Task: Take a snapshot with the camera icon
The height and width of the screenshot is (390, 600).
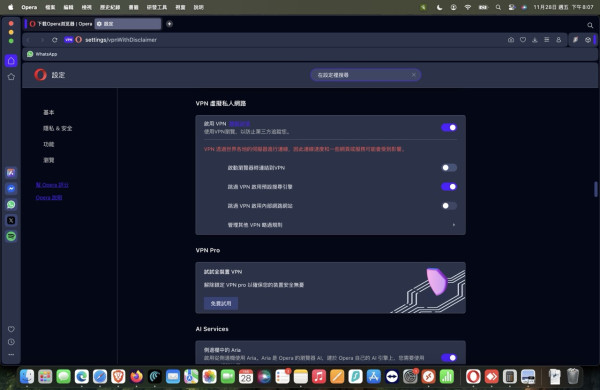Action: click(x=511, y=40)
